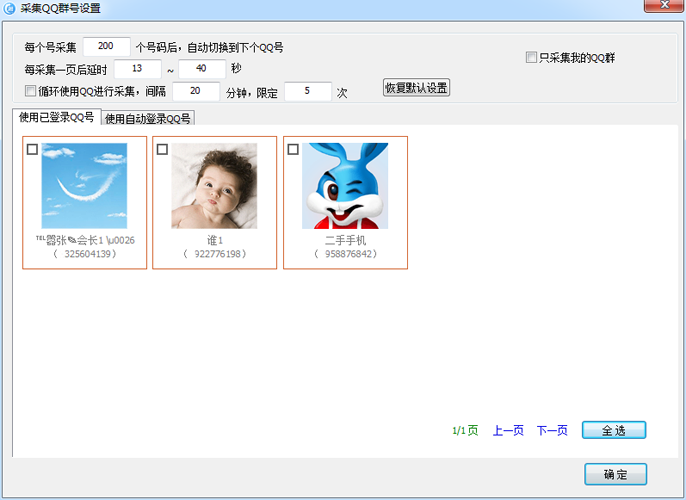Go to next page with 下一页

pyautogui.click(x=552, y=431)
